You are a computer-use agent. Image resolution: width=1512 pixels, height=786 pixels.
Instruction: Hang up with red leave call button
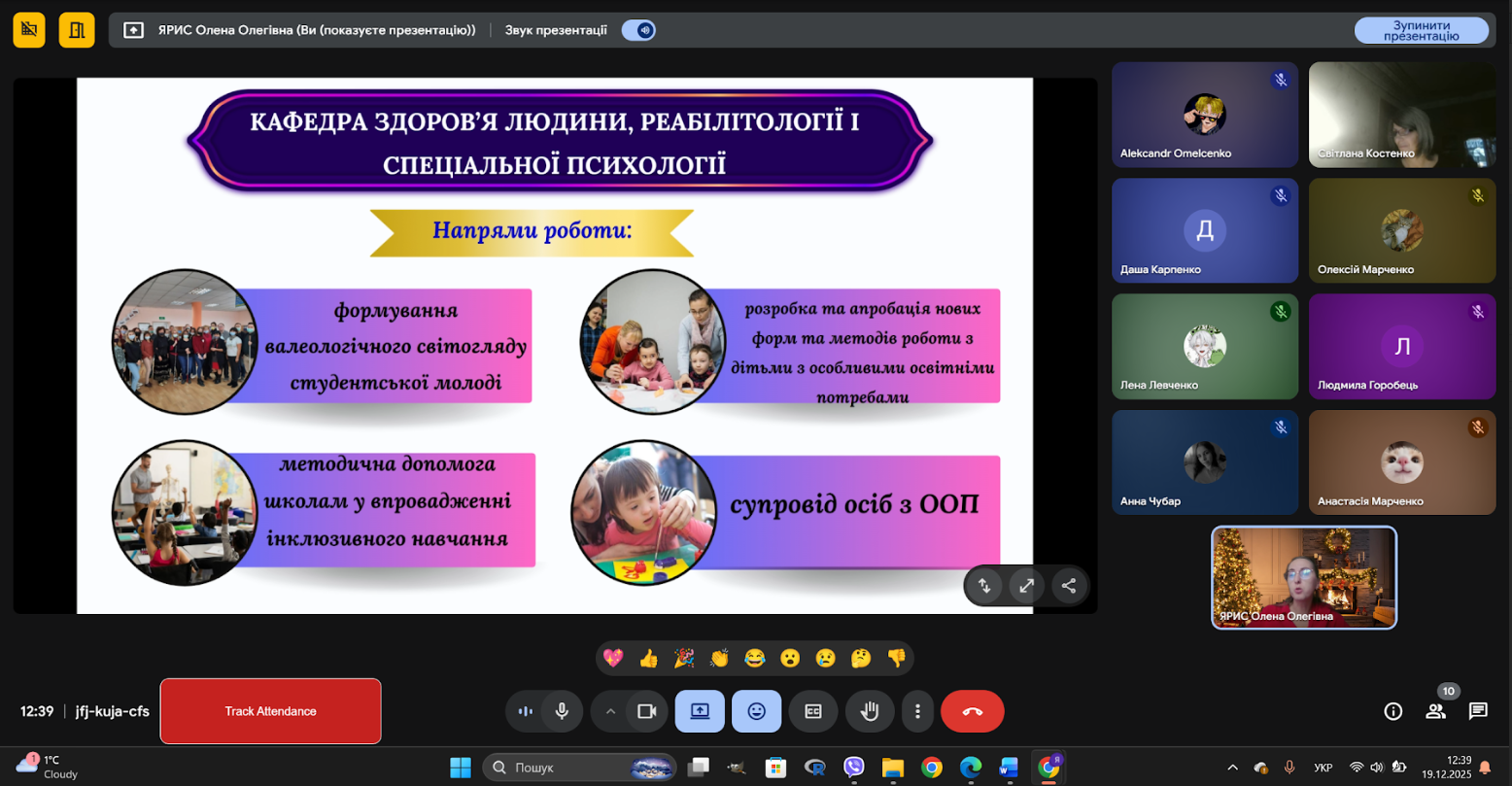point(972,711)
